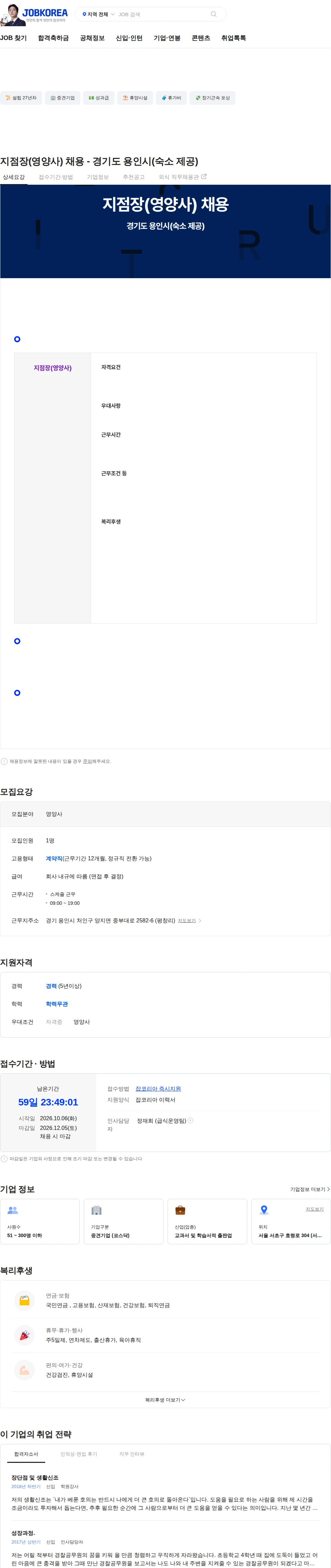Click the 지점장(영양사) 채용 banner image
The image size is (331, 1568).
(x=165, y=231)
